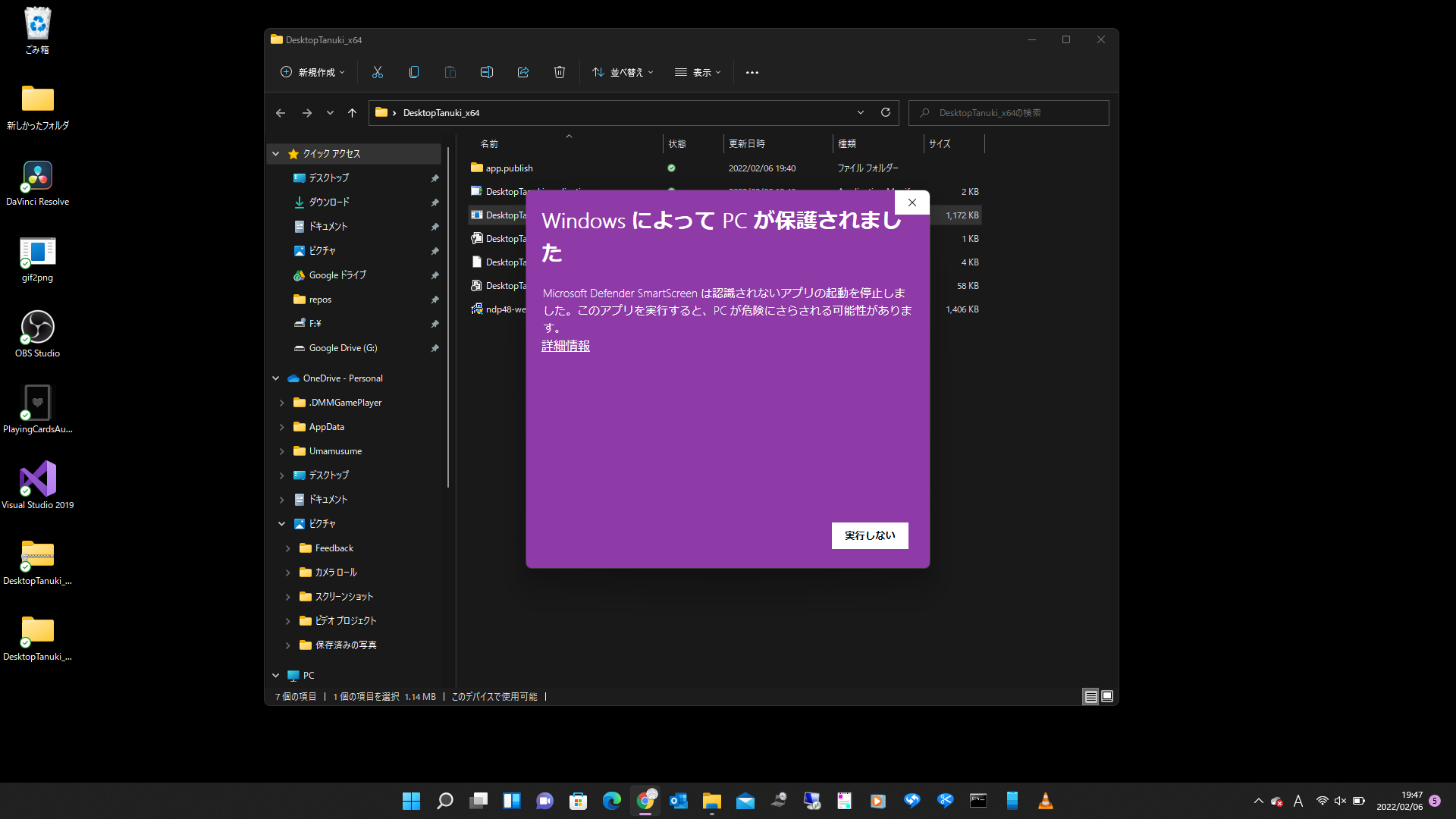Click the 詳細情報 link in the dialog
1456x819 pixels.
pyautogui.click(x=566, y=346)
